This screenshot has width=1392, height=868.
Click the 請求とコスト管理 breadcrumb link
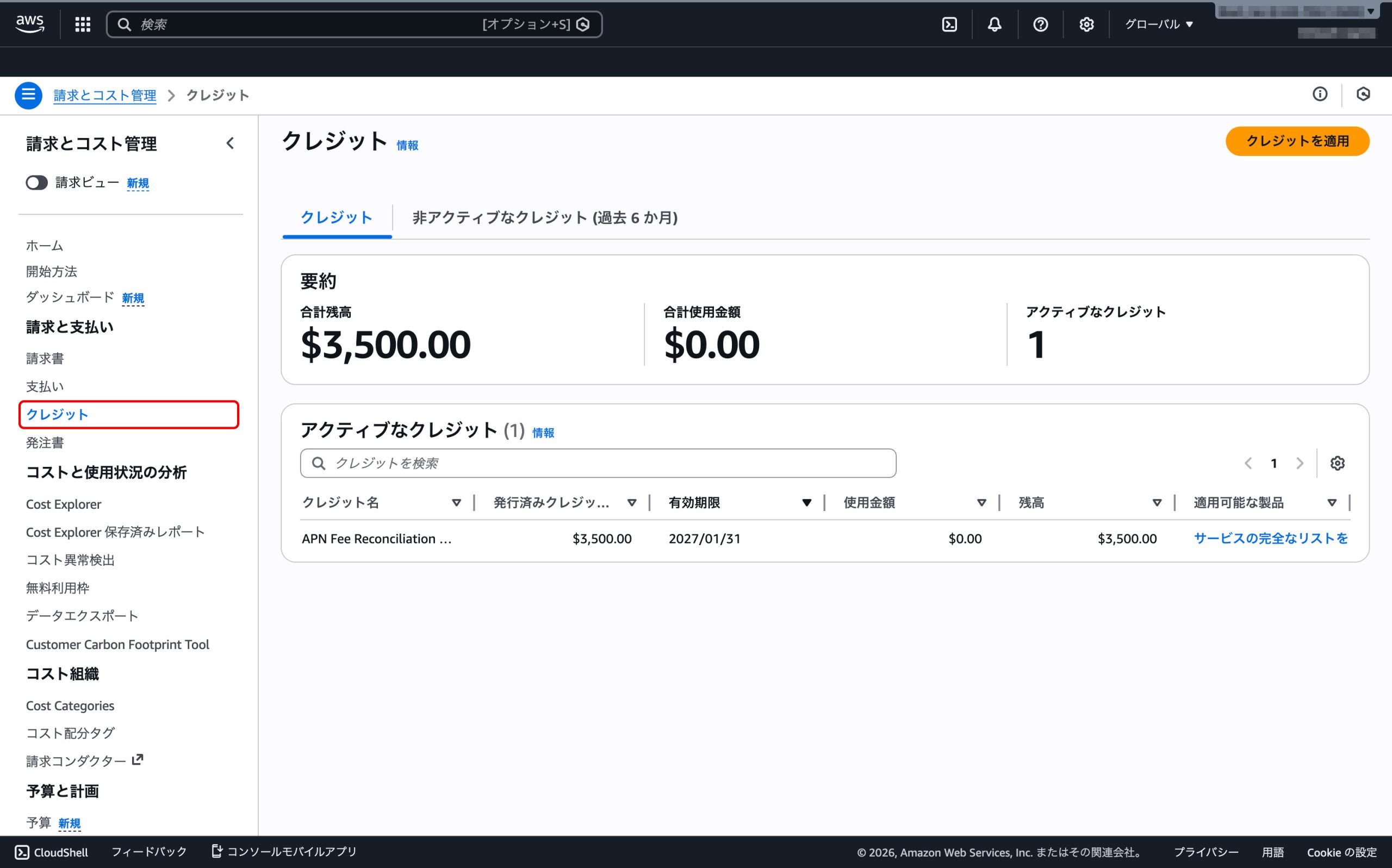pyautogui.click(x=104, y=95)
